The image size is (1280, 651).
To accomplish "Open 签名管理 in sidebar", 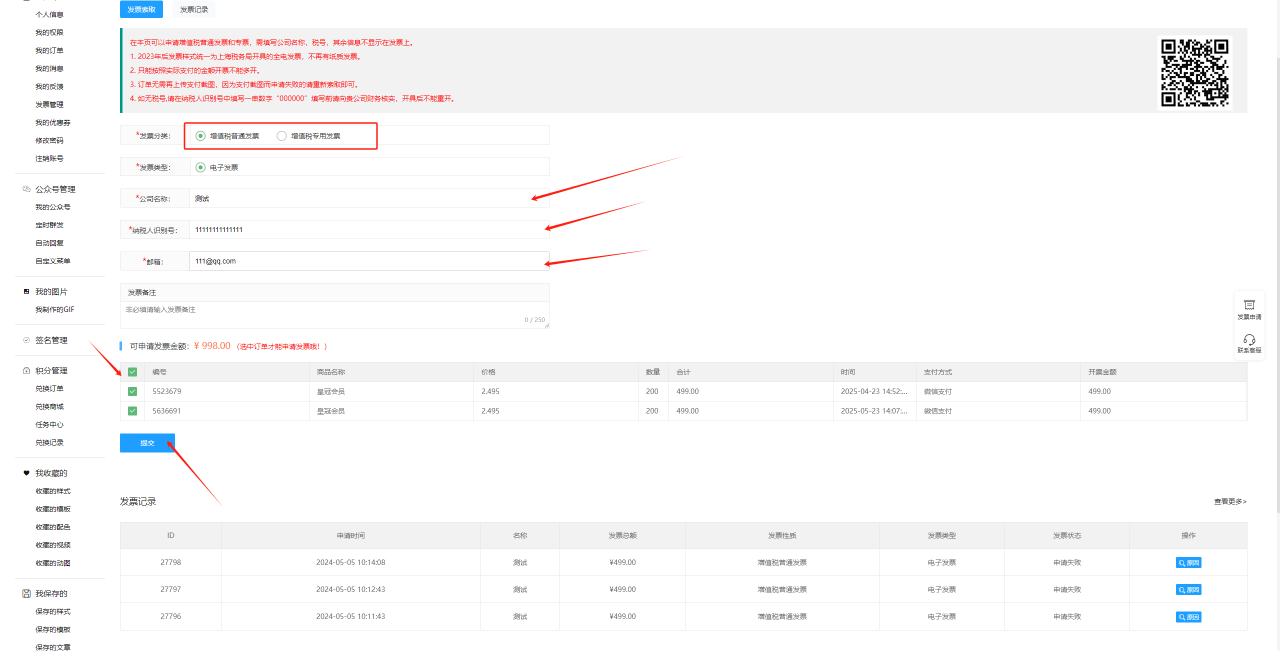I will 51,340.
